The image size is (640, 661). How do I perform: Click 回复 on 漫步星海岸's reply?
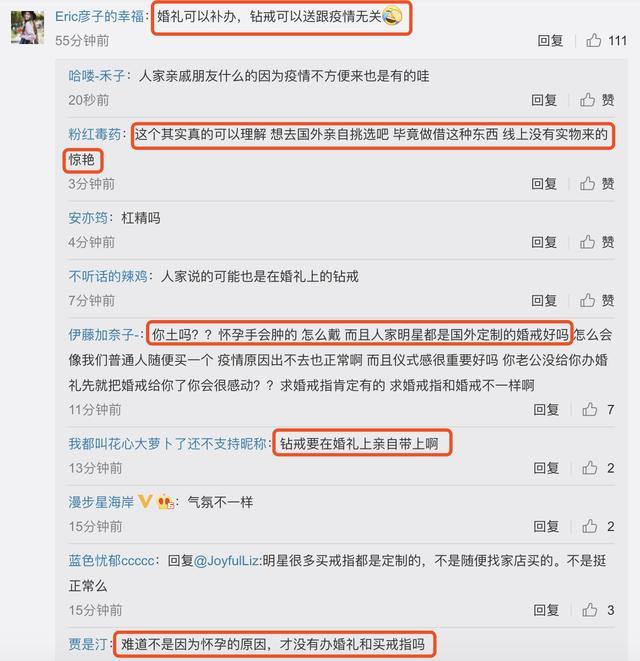coord(546,527)
